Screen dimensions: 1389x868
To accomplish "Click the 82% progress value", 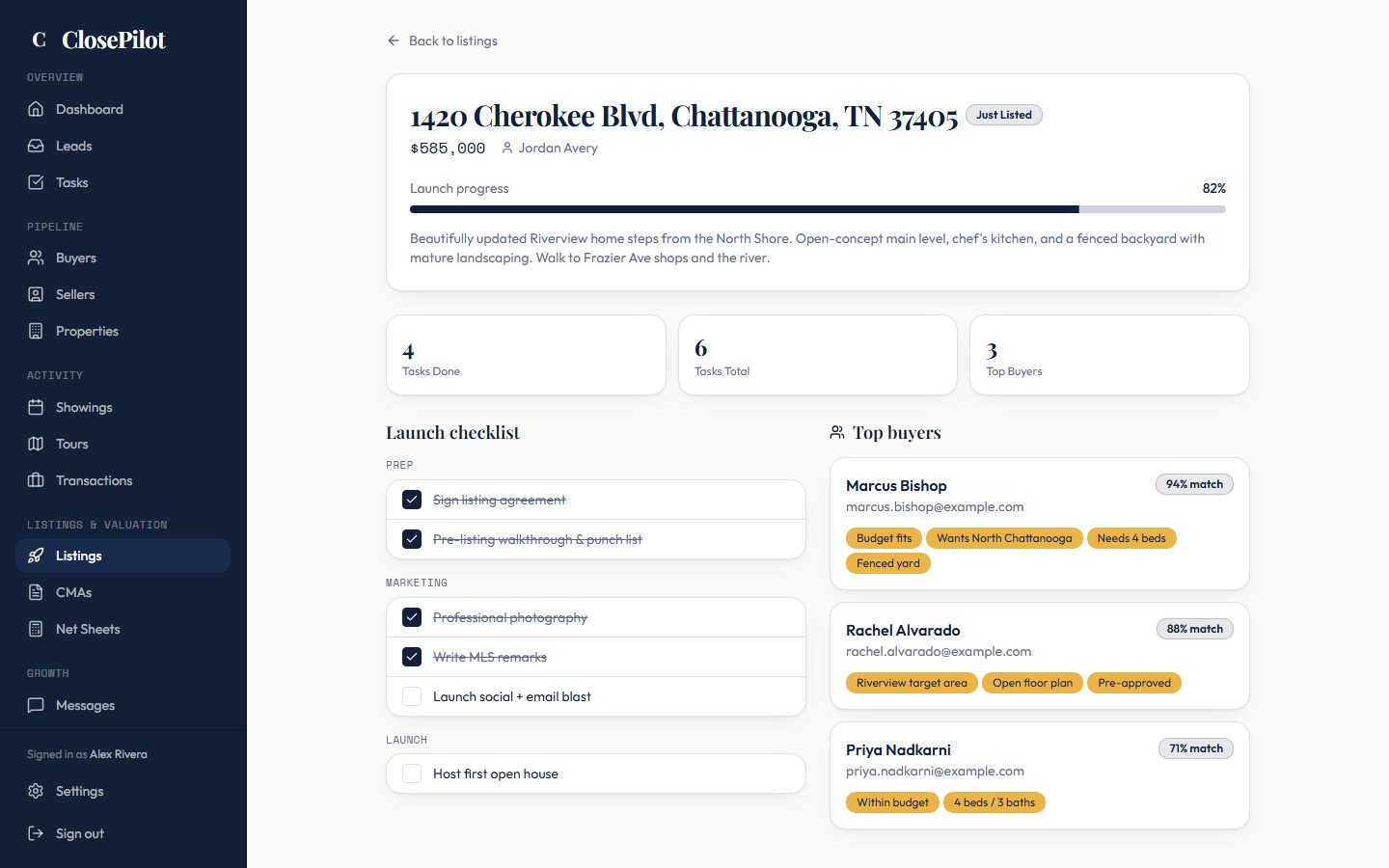I will (x=1213, y=188).
